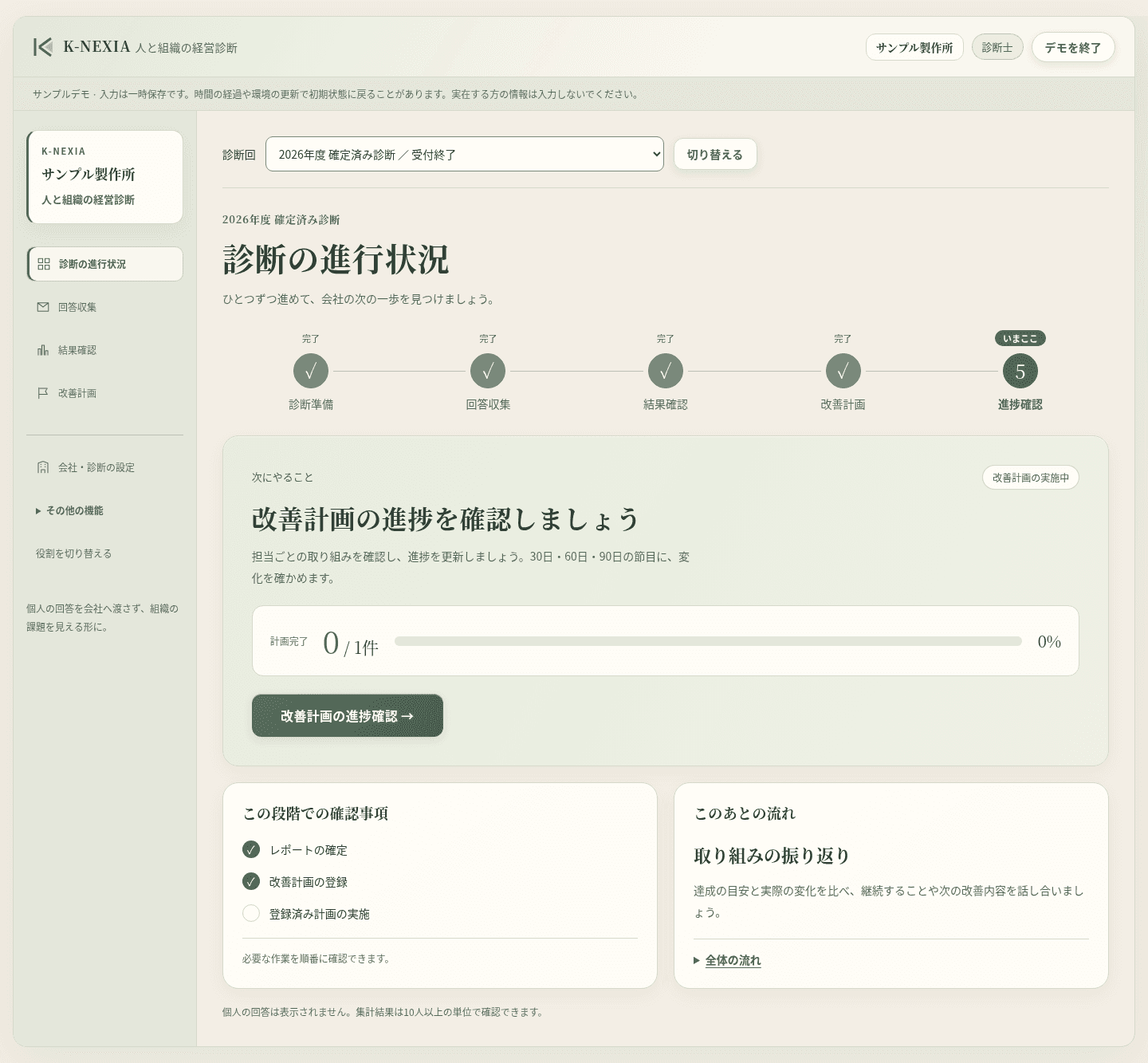Click the デモを終了 button
The height and width of the screenshot is (1063, 1148).
[1073, 48]
